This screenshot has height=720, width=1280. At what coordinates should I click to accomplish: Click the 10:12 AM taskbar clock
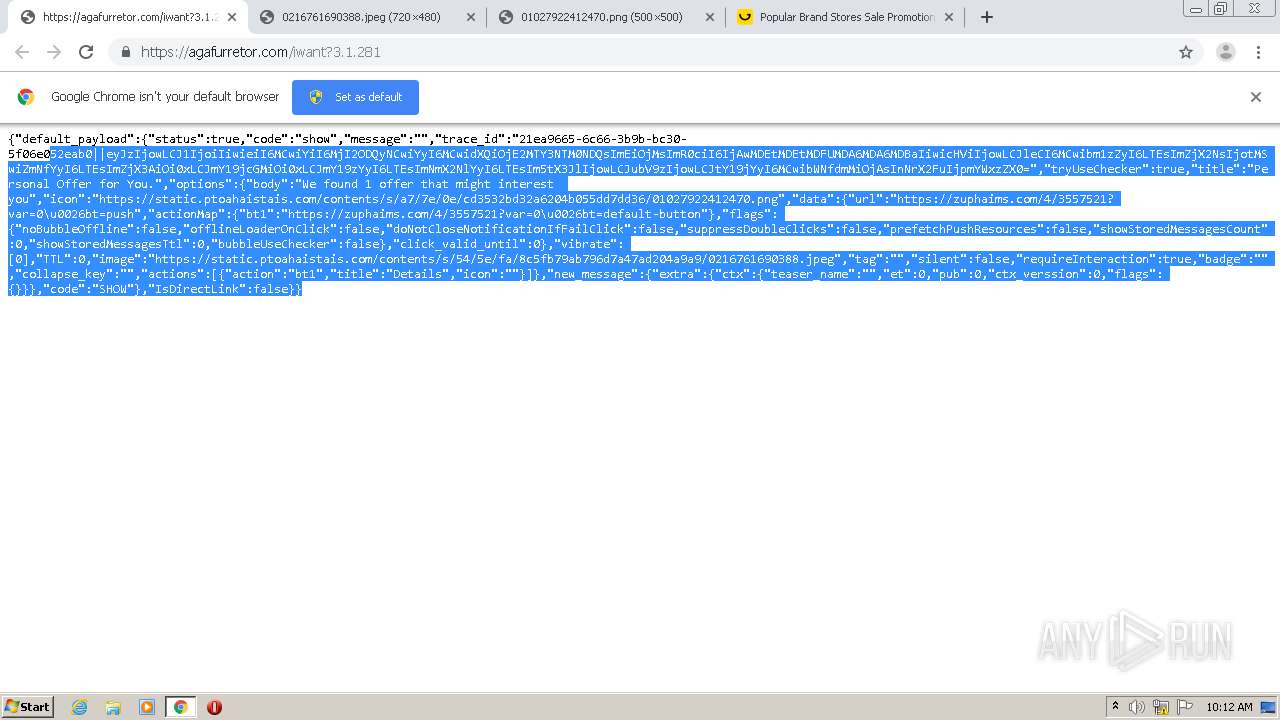point(1229,707)
